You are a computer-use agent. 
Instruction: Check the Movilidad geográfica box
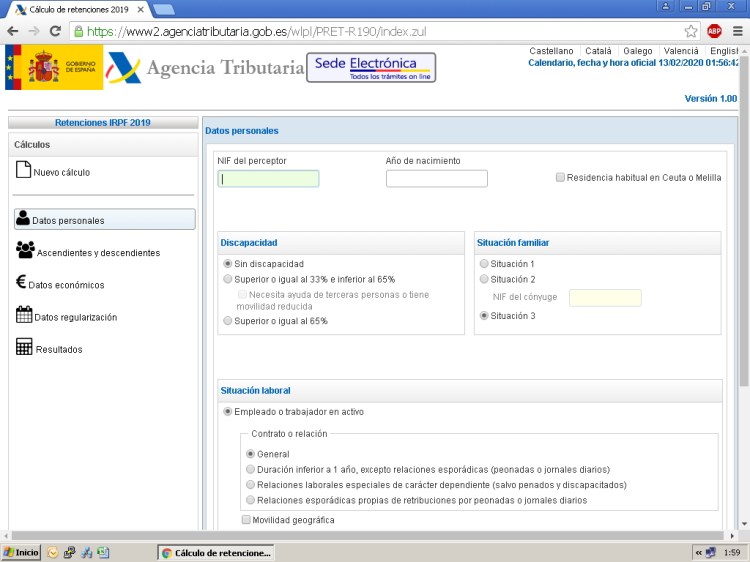point(246,520)
